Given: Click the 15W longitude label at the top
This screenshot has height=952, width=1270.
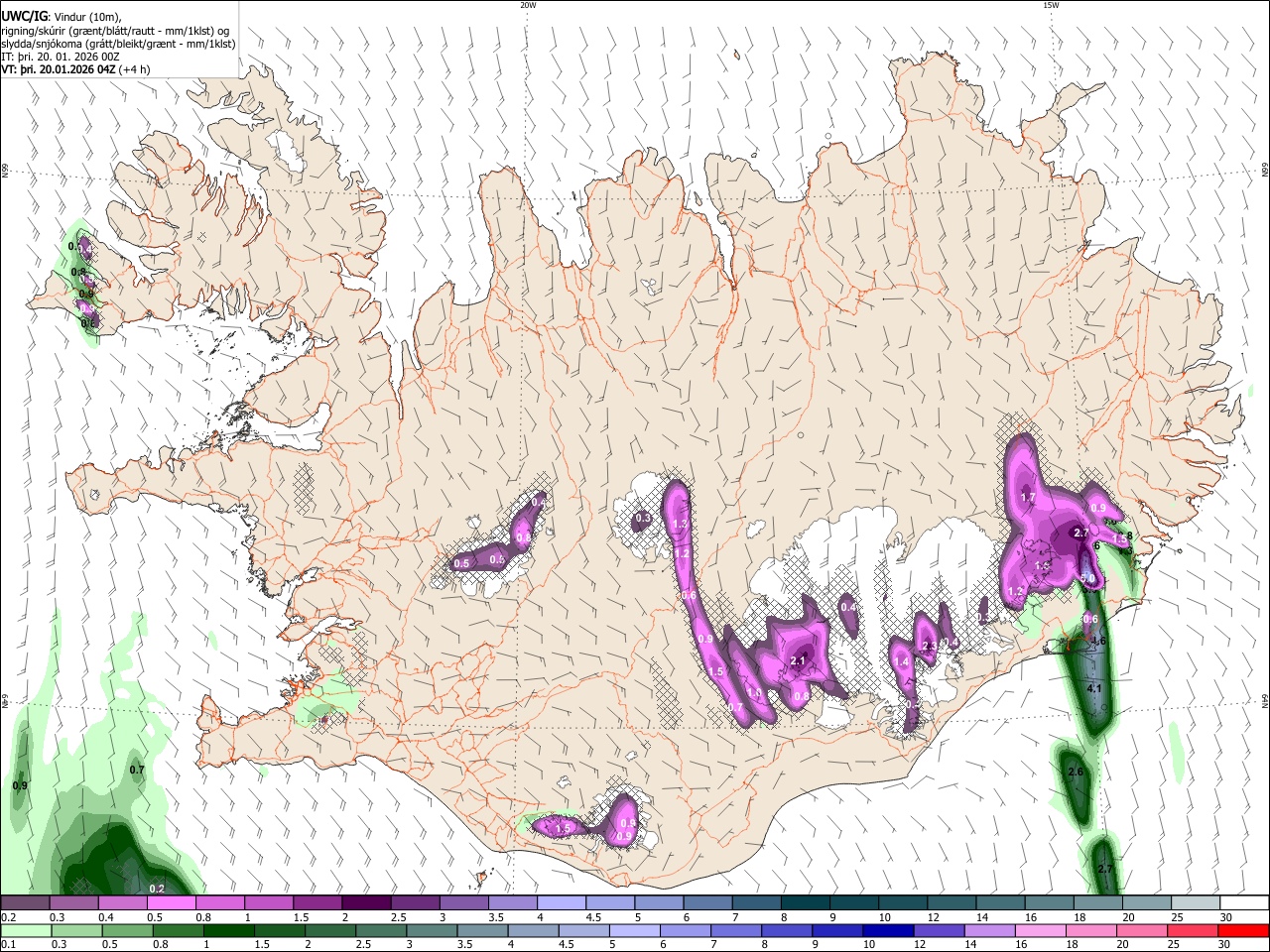Looking at the screenshot, I should point(1050,5).
